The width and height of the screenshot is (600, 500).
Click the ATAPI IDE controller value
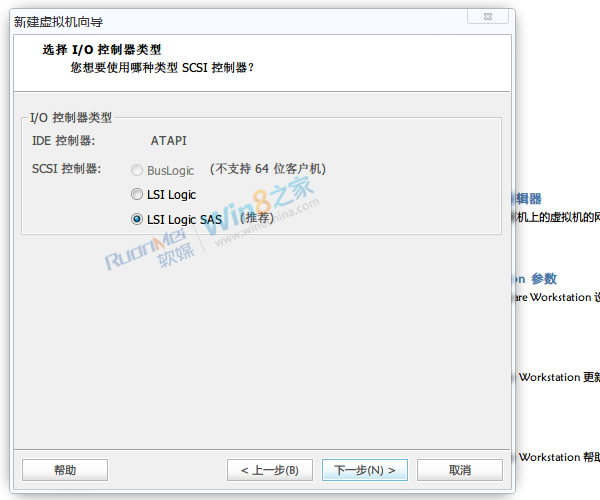[168, 141]
